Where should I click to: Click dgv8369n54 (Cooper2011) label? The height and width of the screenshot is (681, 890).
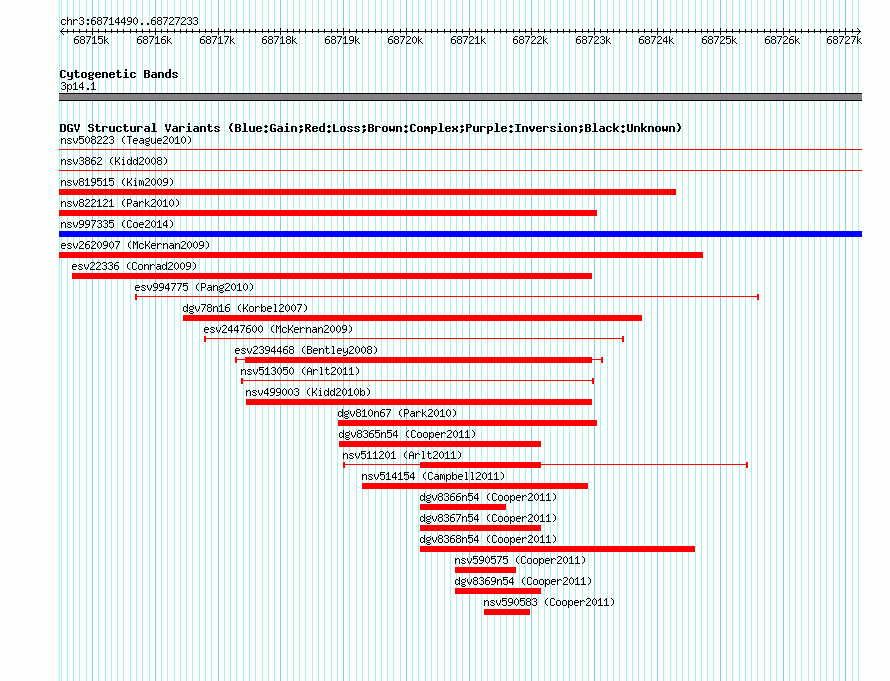(523, 581)
